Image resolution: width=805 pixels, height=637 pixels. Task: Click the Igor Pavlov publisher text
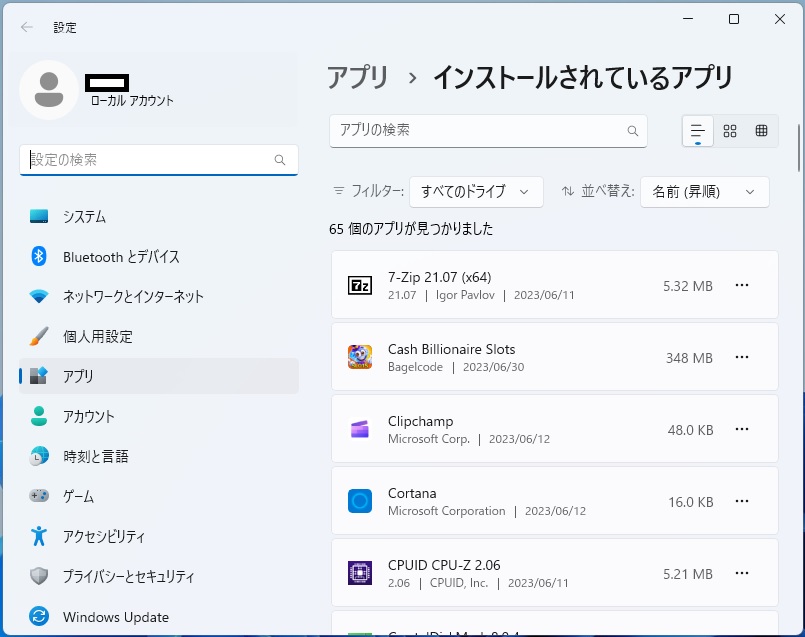[465, 295]
